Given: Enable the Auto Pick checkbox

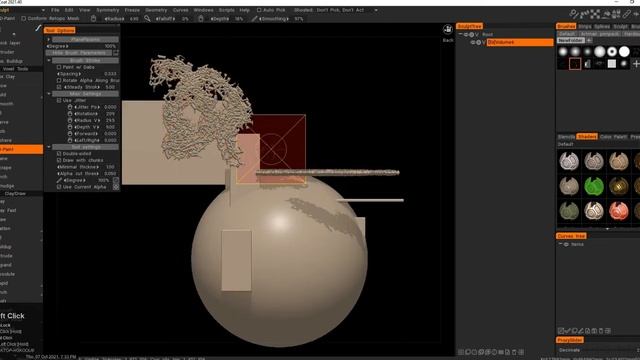Looking at the screenshot, I should [259, 10].
